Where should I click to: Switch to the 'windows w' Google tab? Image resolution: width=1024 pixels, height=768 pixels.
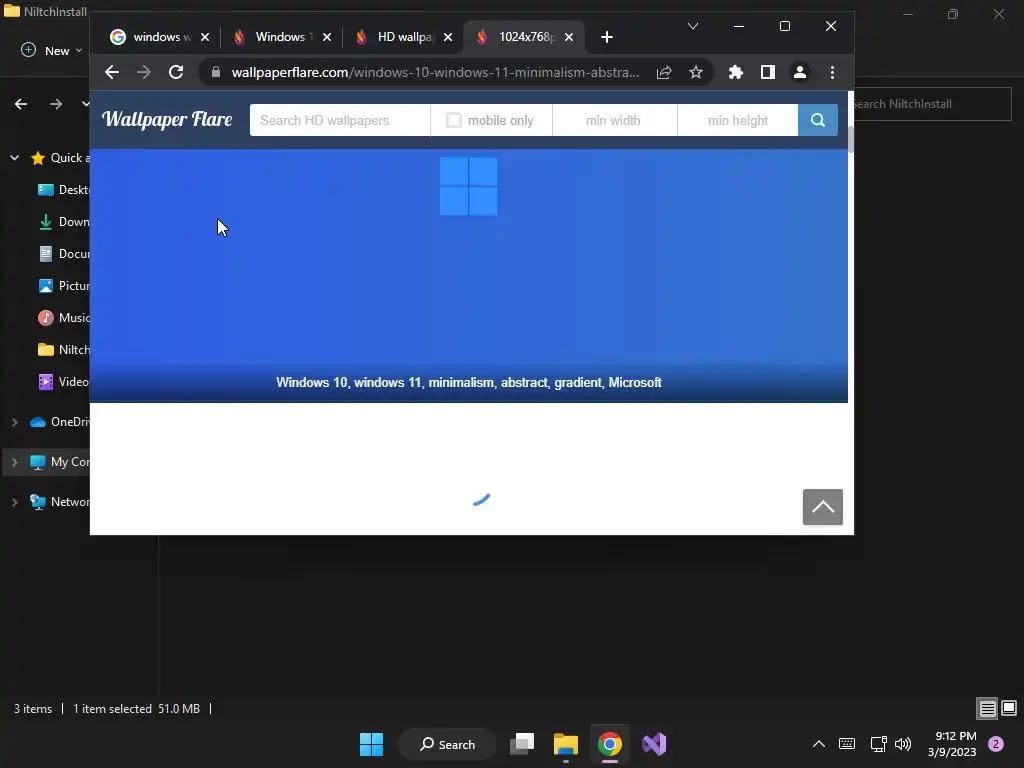click(152, 37)
